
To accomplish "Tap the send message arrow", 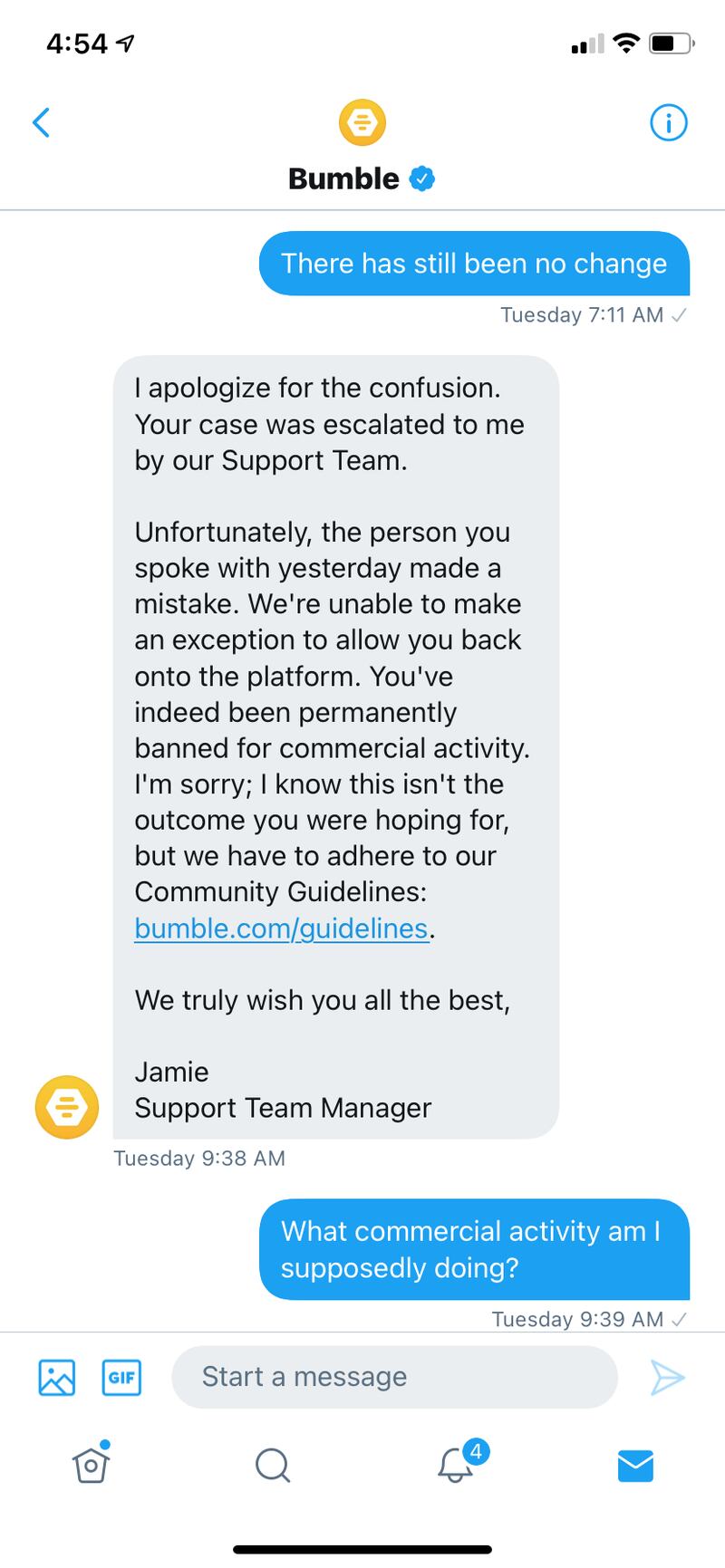I will pos(667,1377).
